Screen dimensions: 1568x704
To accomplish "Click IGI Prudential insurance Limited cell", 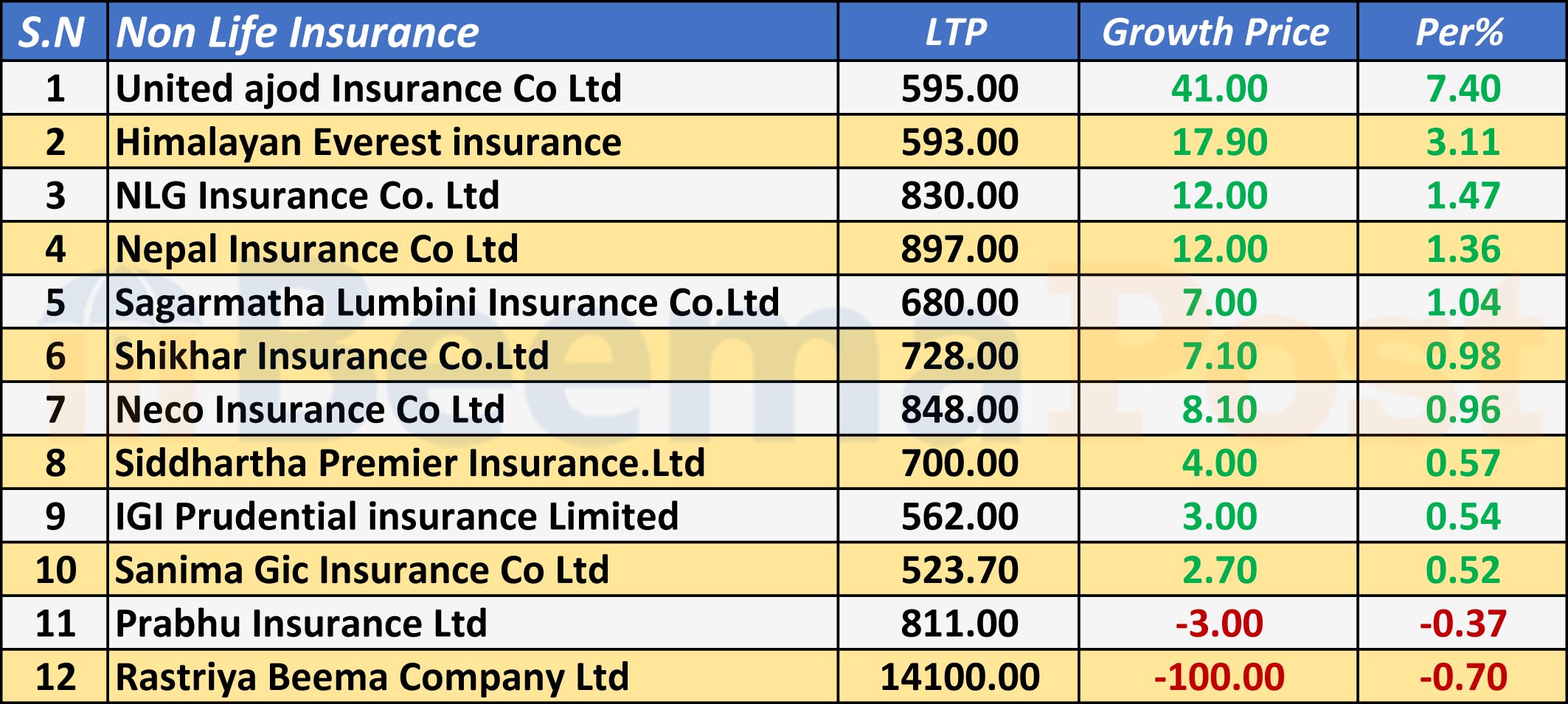I will tap(397, 517).
